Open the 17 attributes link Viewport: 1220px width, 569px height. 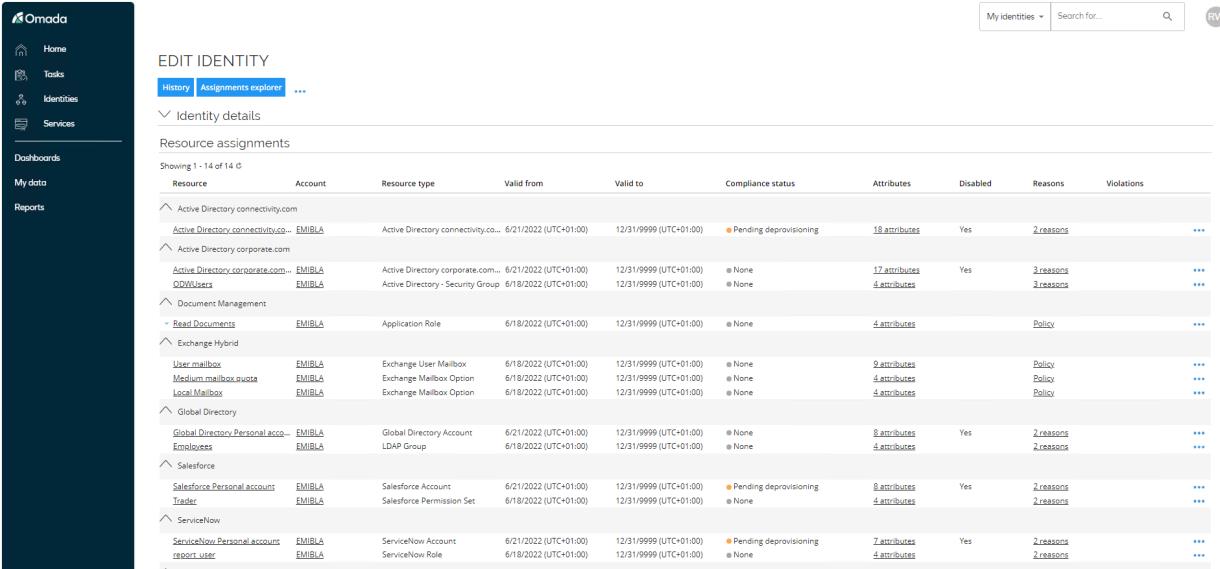pos(896,270)
